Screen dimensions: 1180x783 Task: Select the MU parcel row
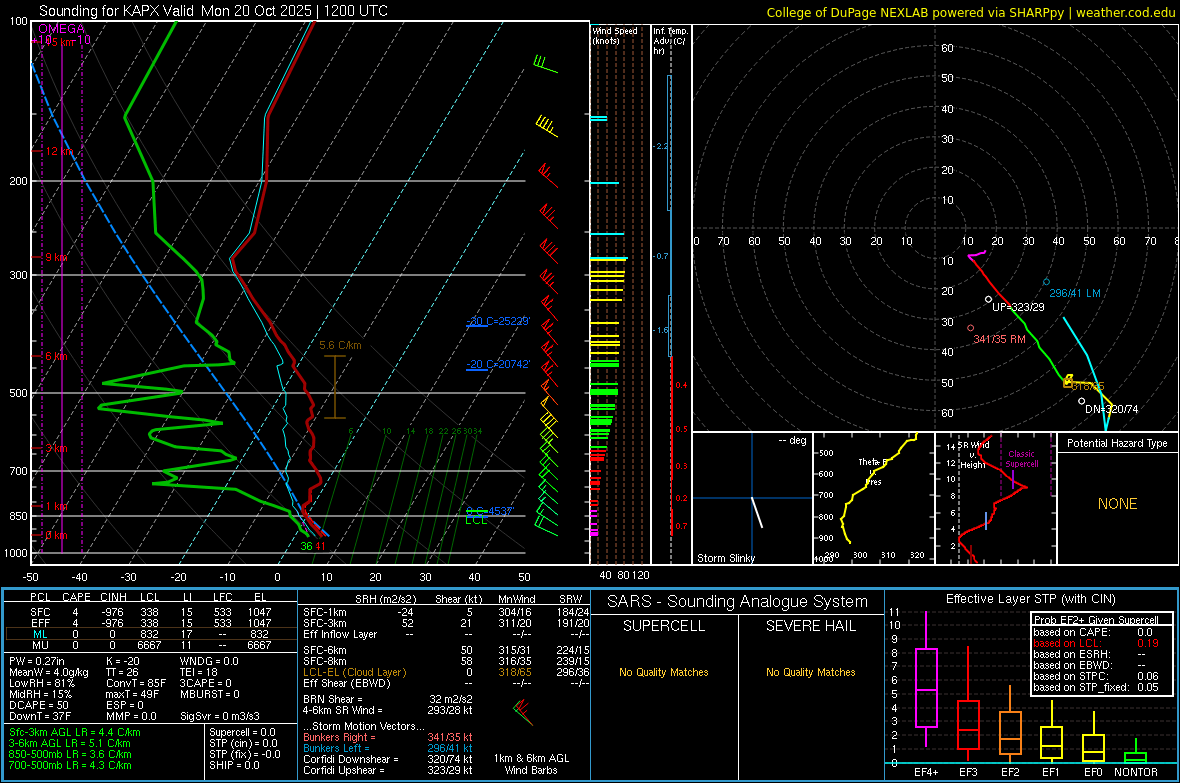(151, 645)
